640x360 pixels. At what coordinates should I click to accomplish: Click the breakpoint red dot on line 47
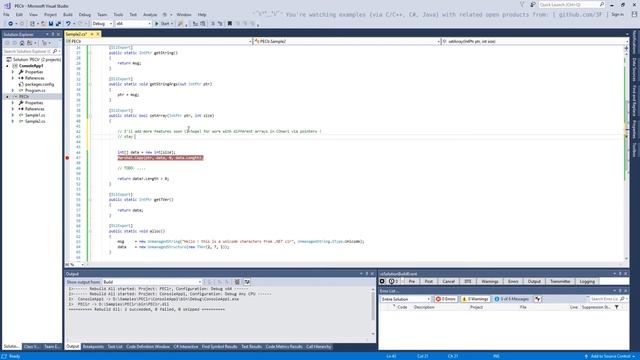click(67, 158)
